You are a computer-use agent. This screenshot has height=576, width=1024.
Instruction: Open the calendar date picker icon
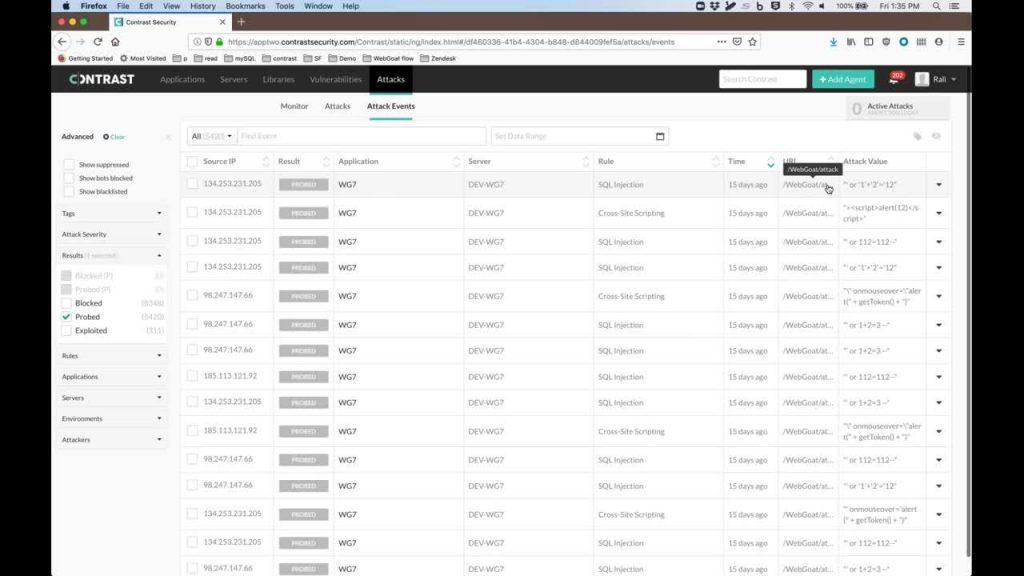pyautogui.click(x=660, y=136)
